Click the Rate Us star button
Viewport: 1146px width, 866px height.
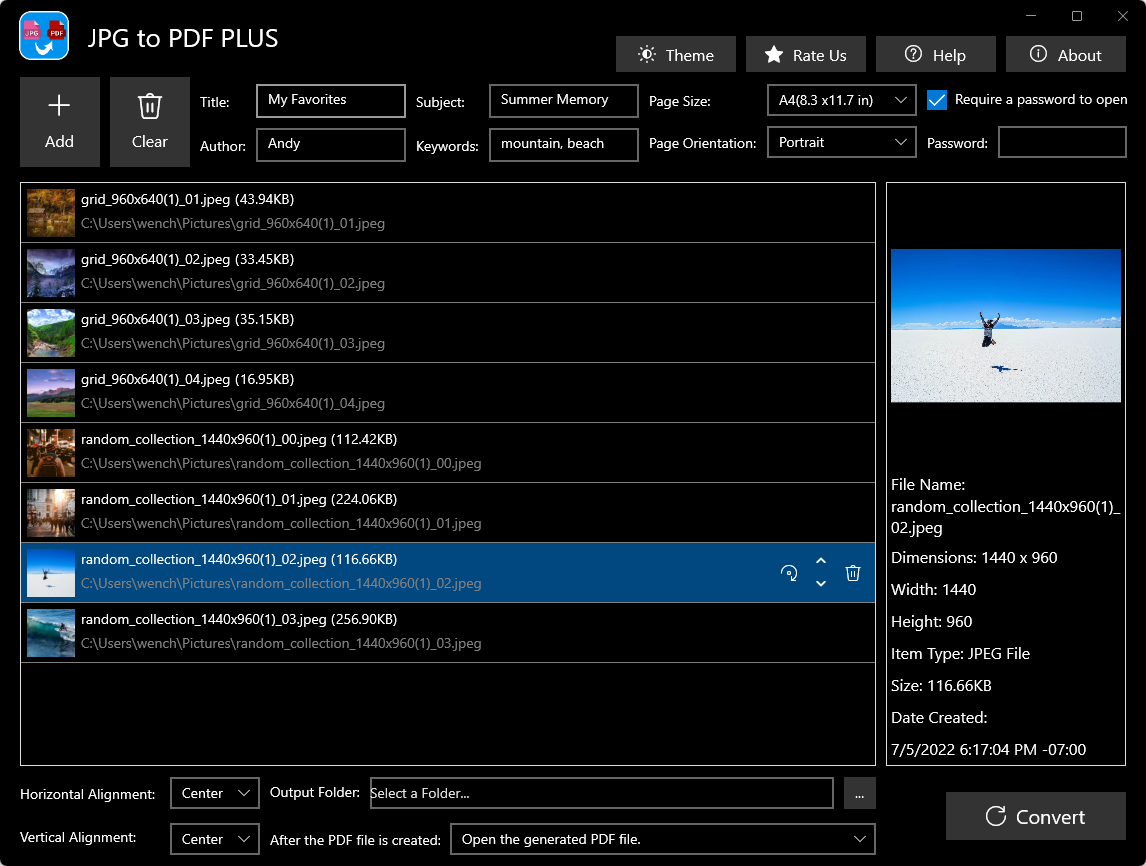[805, 55]
